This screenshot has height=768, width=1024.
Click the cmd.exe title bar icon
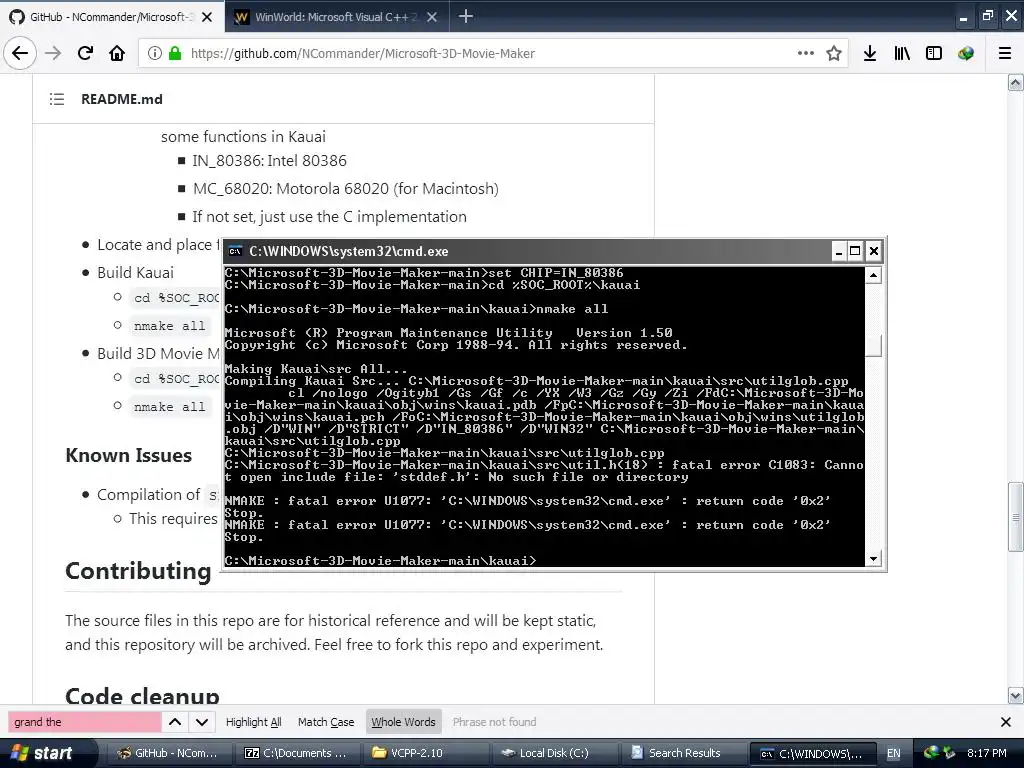[x=235, y=251]
